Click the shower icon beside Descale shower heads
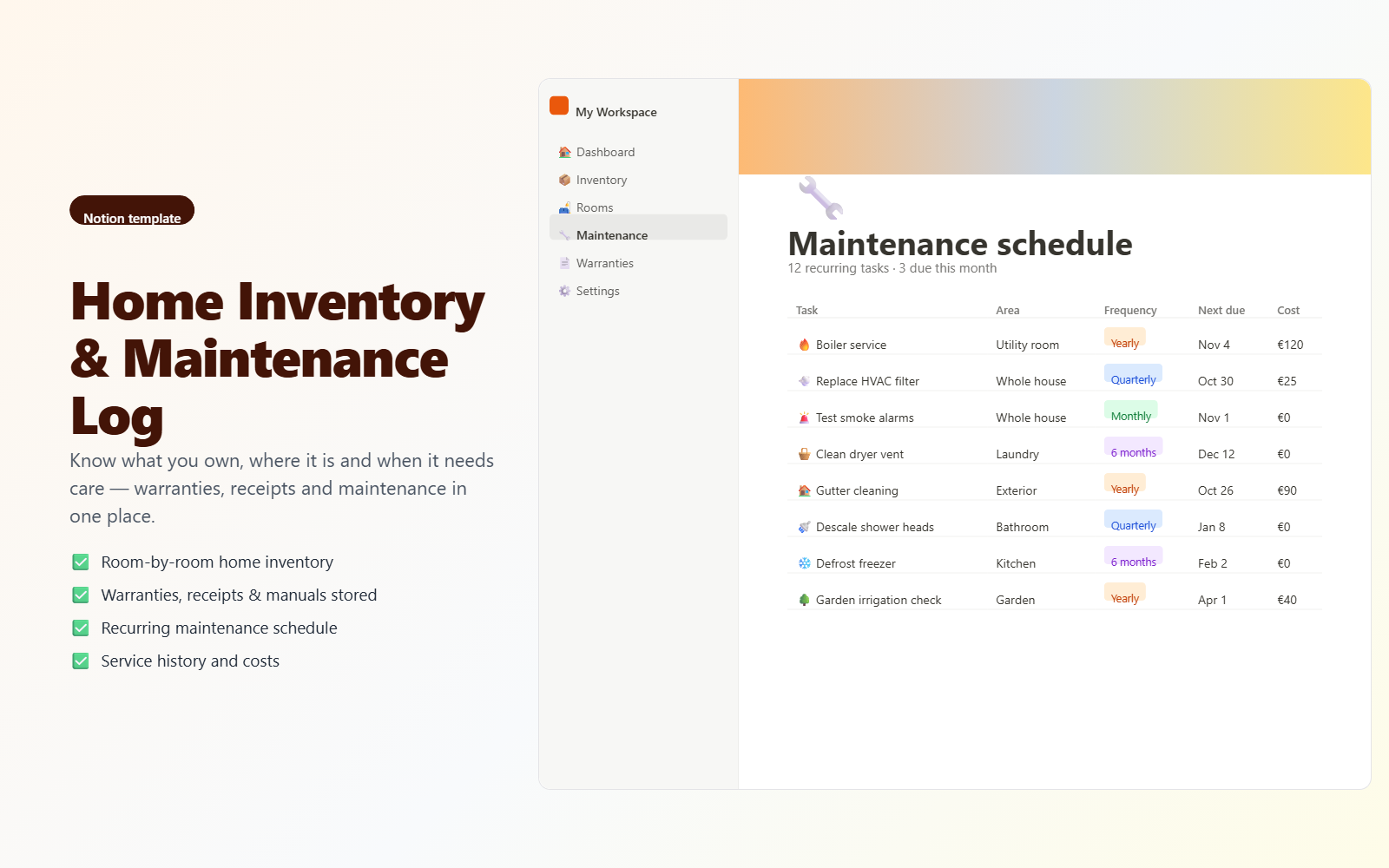Viewport: 1389px width, 868px height. point(804,527)
